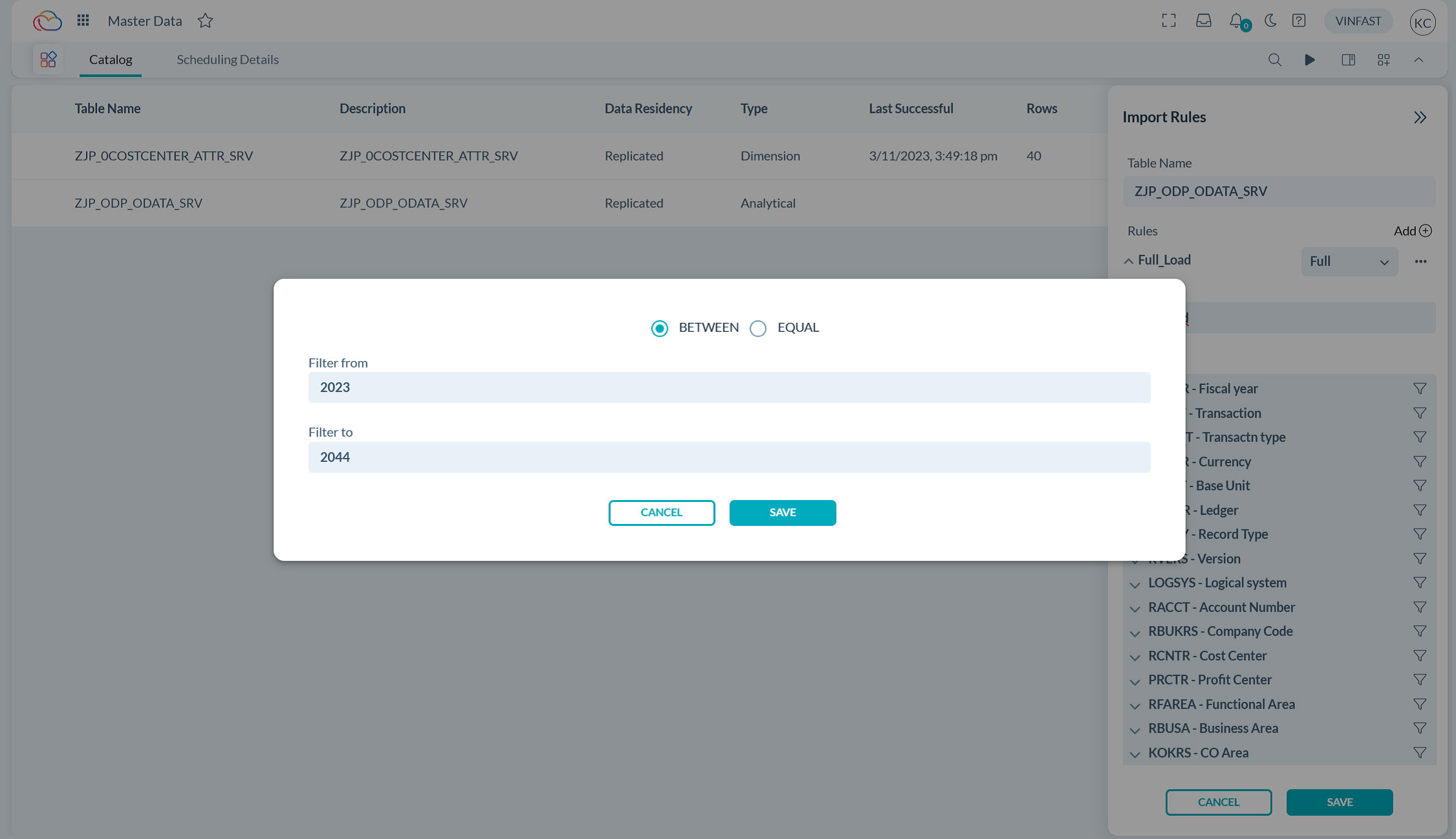Star Master Data as a favorite

pyautogui.click(x=205, y=20)
